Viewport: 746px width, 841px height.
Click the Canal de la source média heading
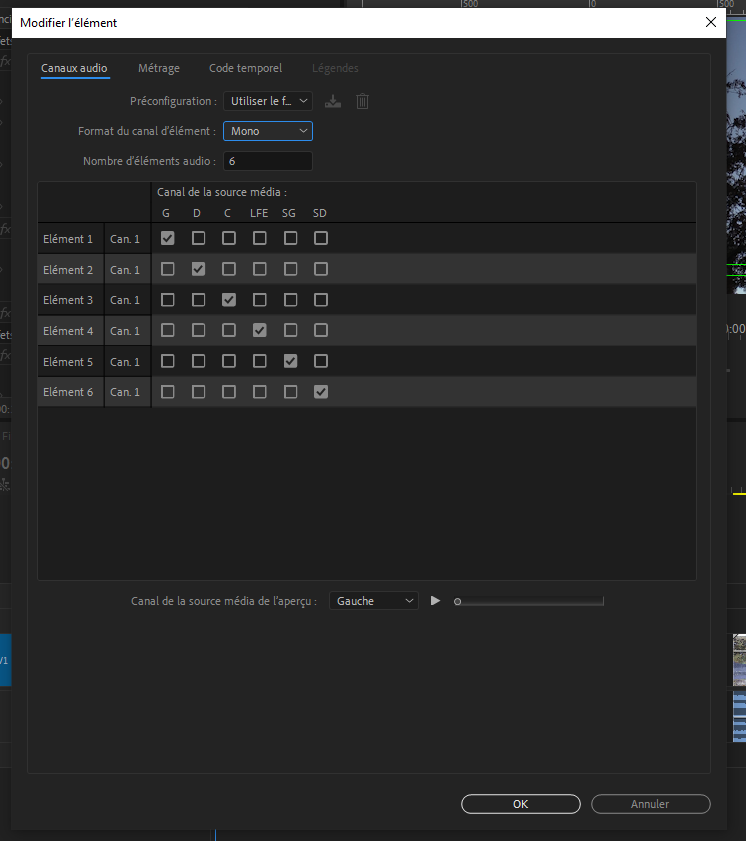point(221,192)
